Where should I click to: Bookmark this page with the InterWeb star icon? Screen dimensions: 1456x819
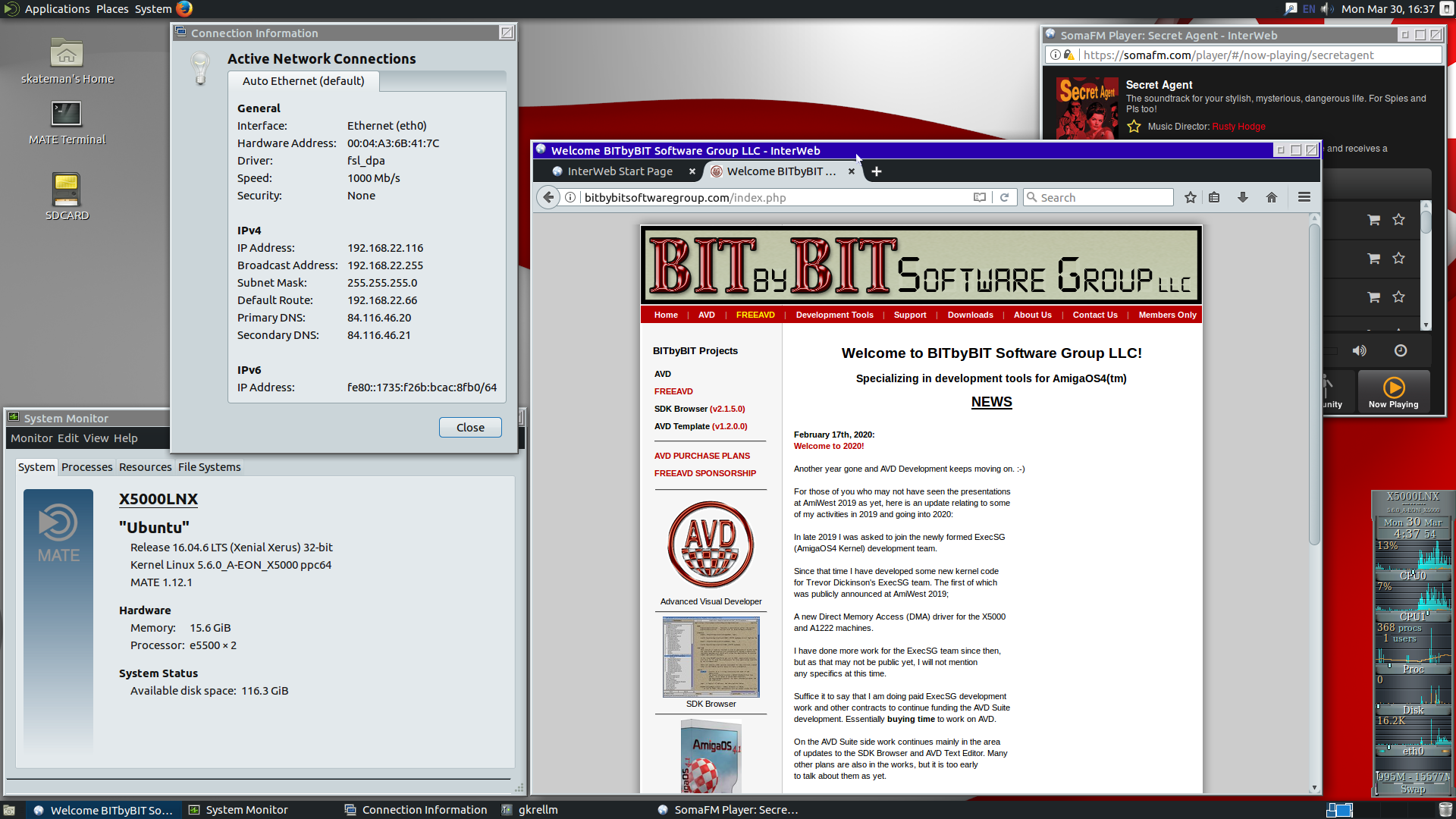pos(1191,197)
